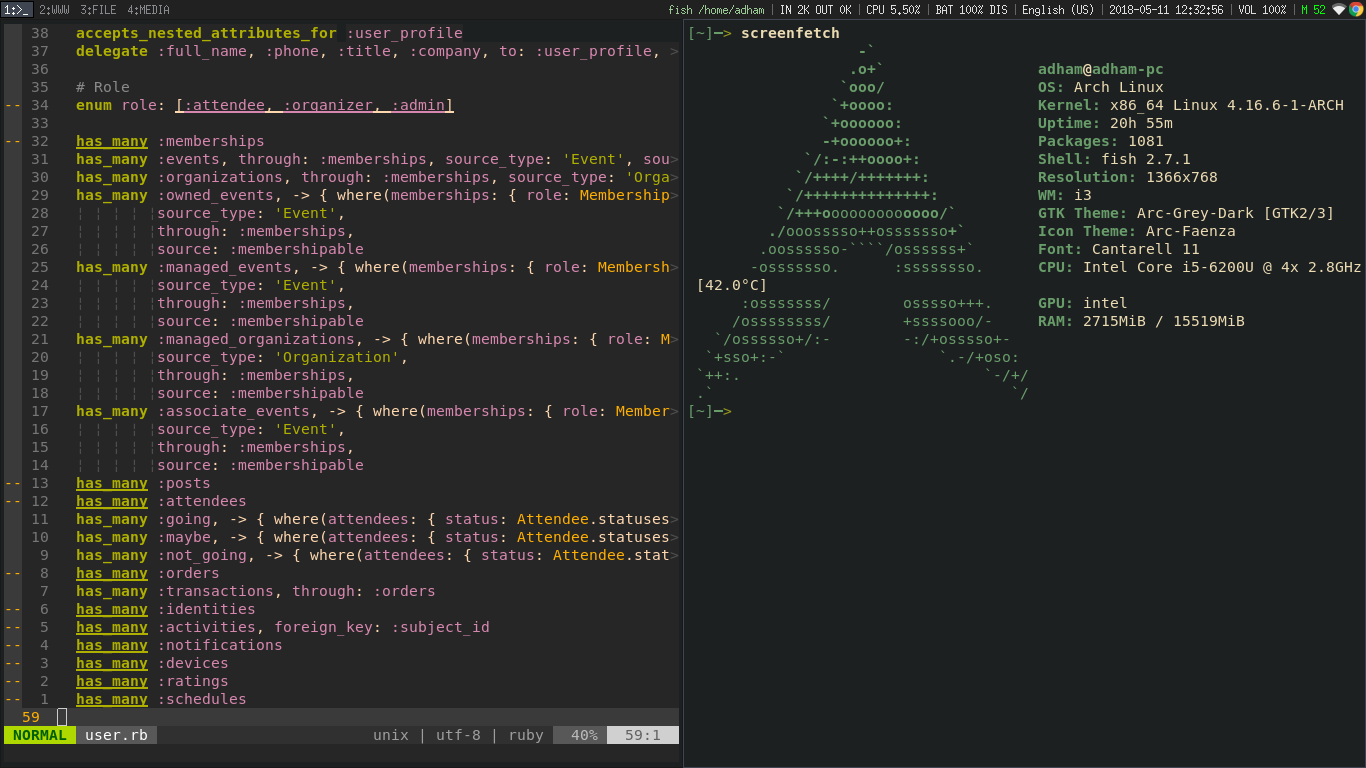The height and width of the screenshot is (768, 1366).
Task: Click the accepts_nested_attributes_for line
Action: 269,33
